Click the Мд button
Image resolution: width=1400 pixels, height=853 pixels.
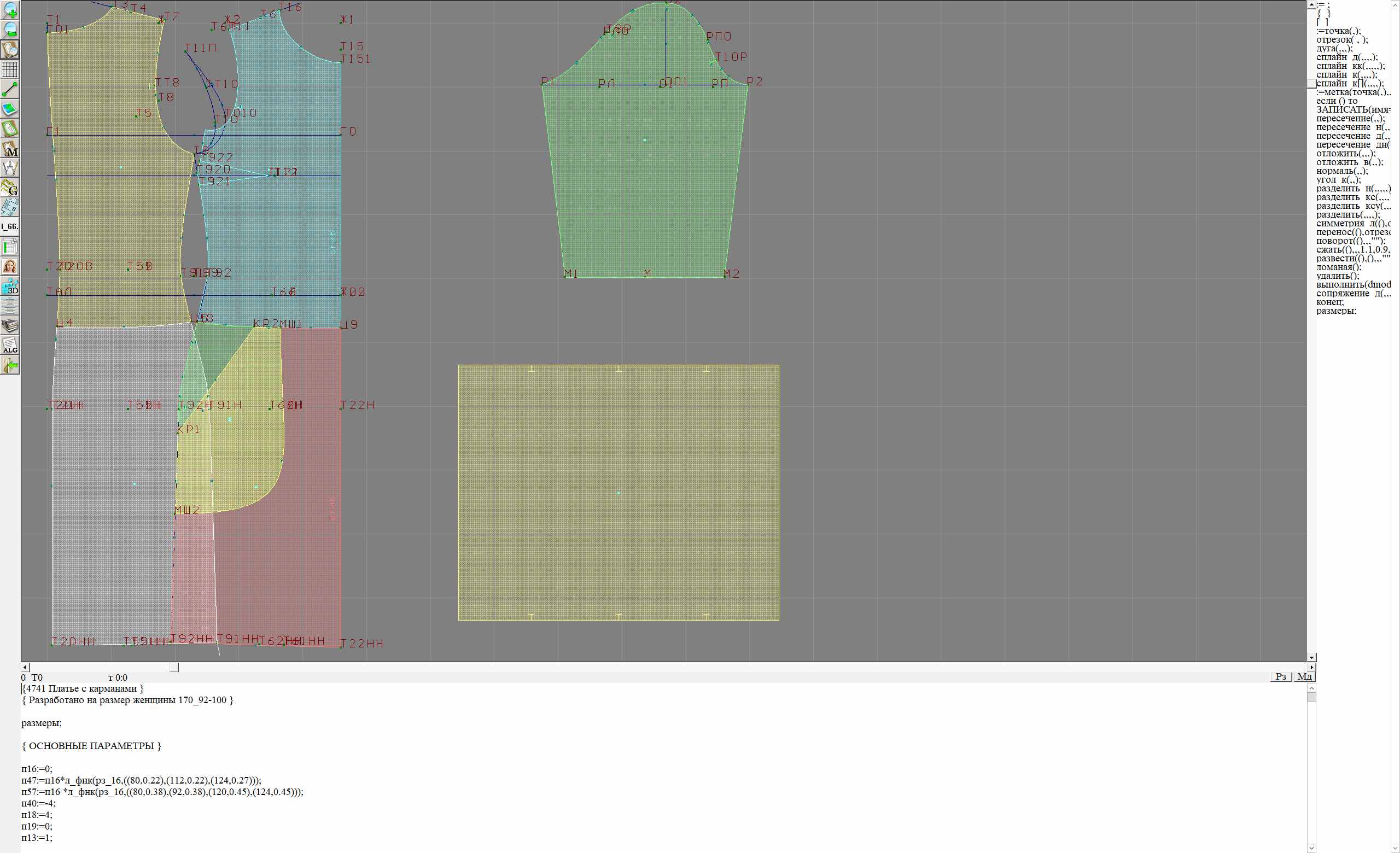(x=1304, y=676)
